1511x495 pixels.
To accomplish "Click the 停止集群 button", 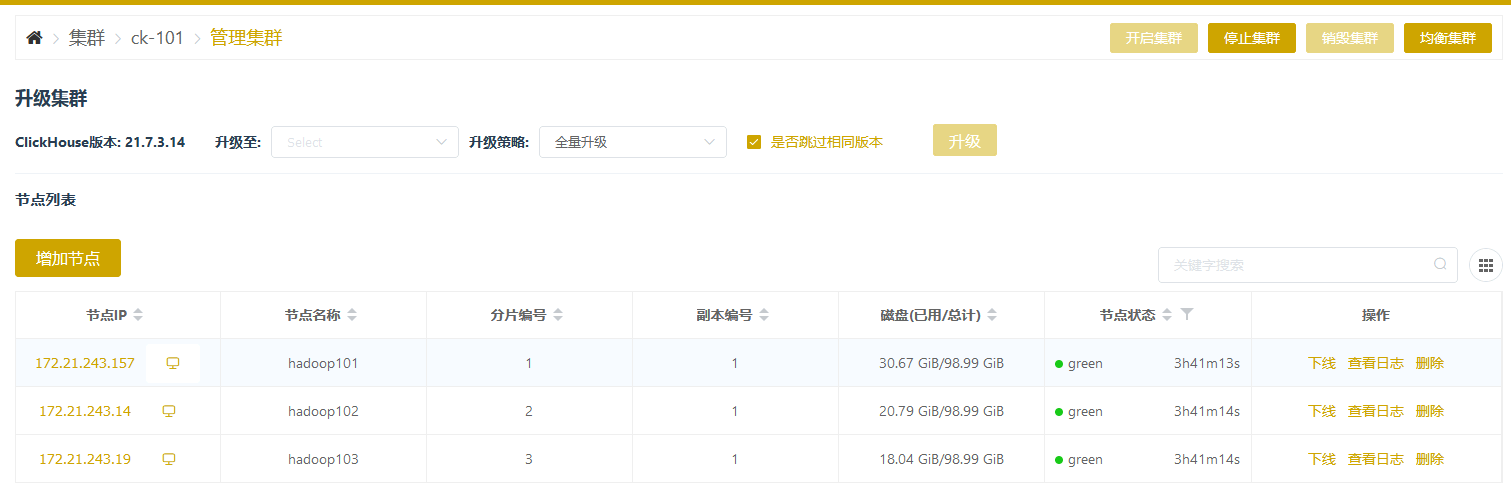I will coord(1252,38).
